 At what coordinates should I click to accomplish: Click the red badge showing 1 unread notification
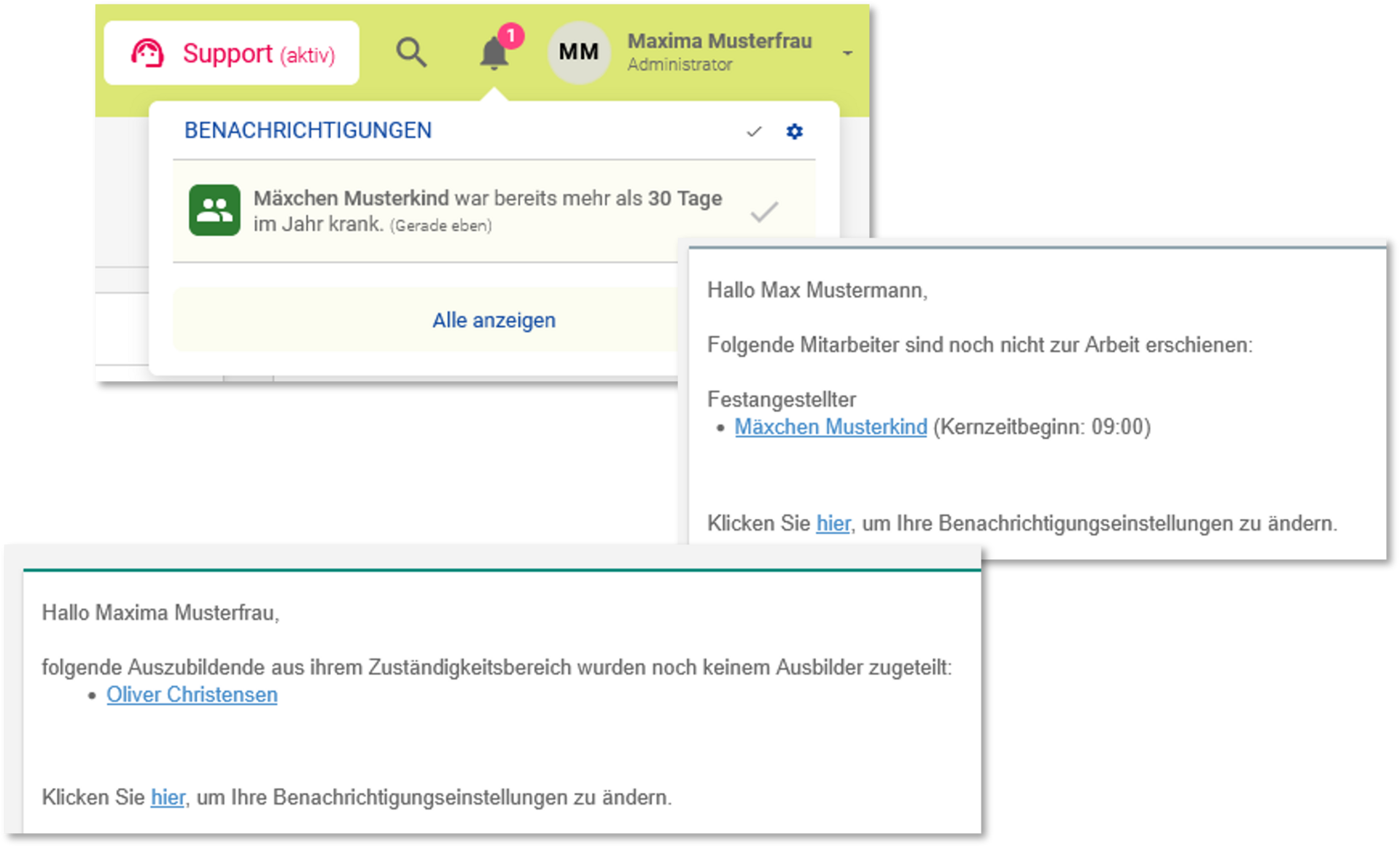coord(510,35)
